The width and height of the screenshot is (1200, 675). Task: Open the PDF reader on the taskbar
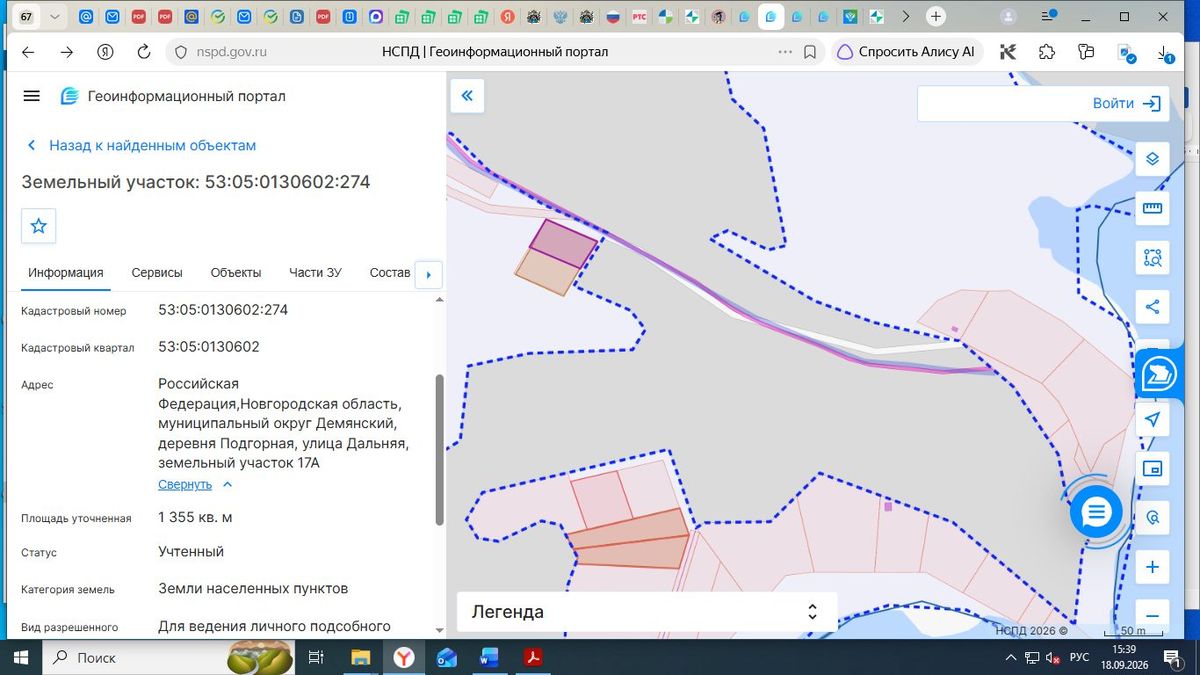[x=534, y=657]
